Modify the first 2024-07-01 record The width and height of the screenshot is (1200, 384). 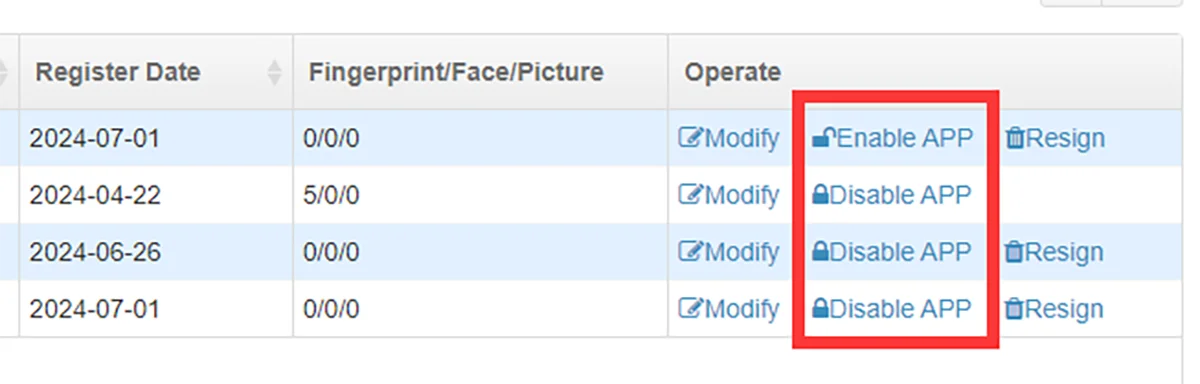[x=729, y=138]
